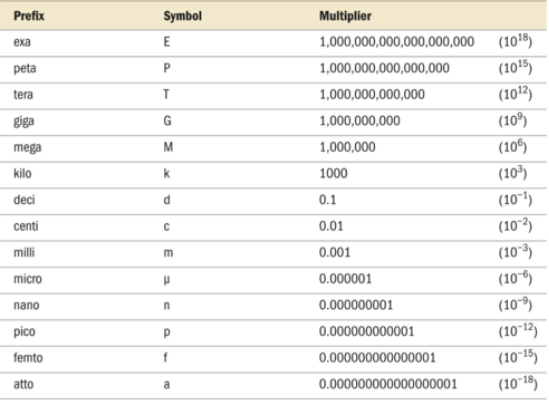Click the µ symbol for micro
Screen dimensions: 549x400
[x=167, y=280]
